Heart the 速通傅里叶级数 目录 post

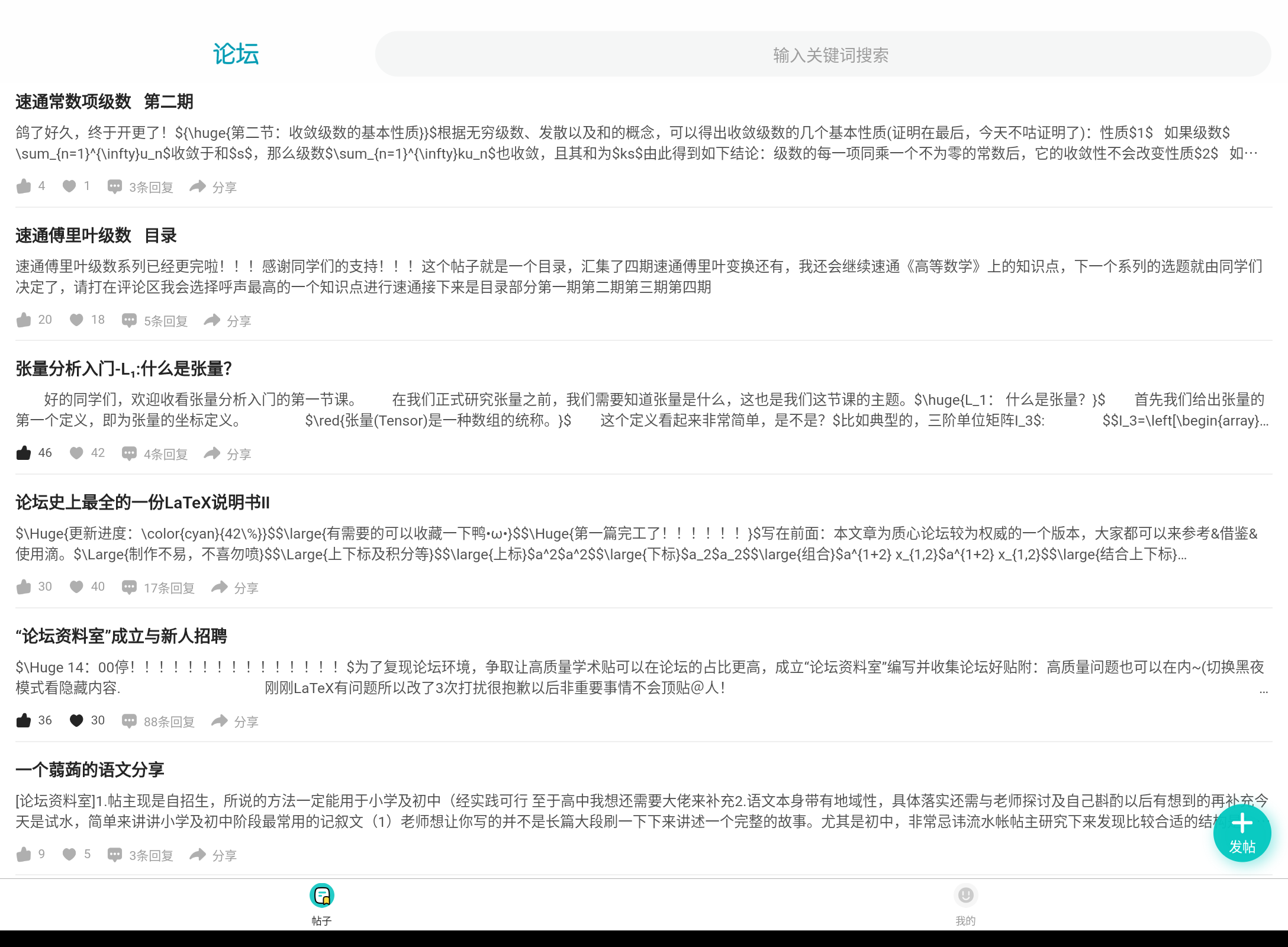coord(76,320)
